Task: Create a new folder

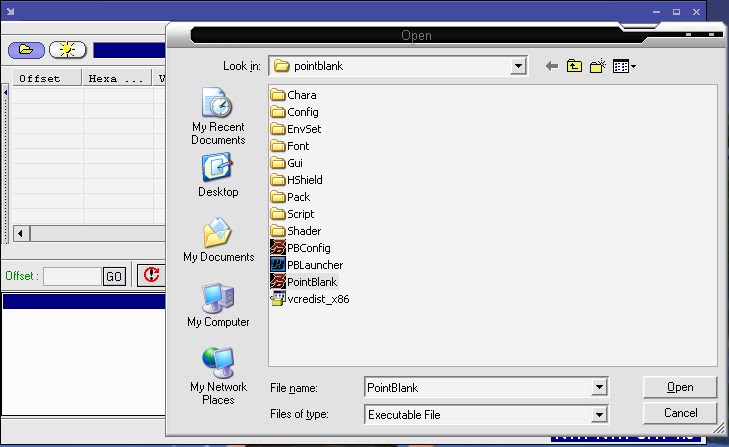Action: (598, 66)
